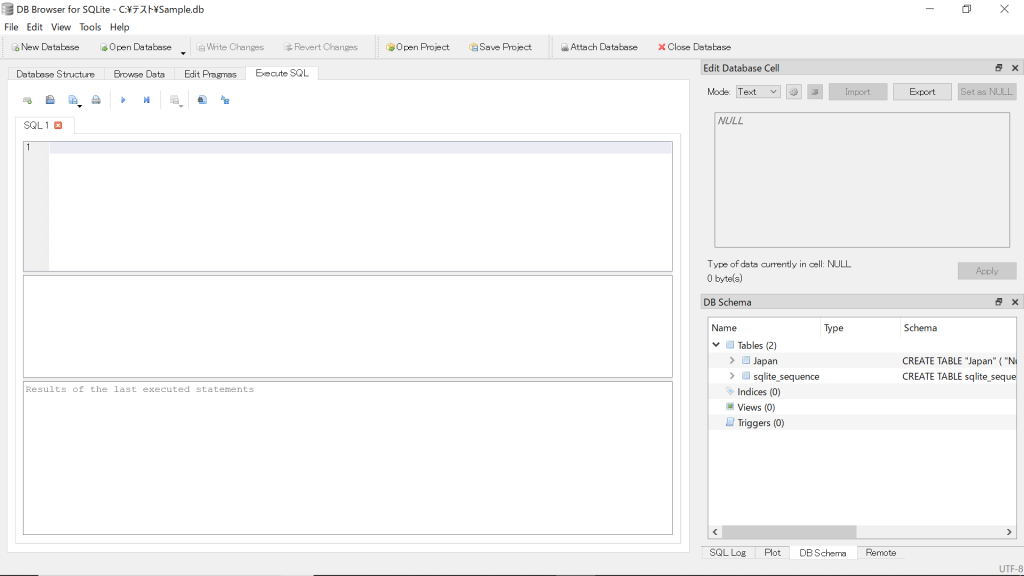Click New Database toolbar button
Image resolution: width=1024 pixels, height=576 pixels.
pyautogui.click(x=45, y=47)
